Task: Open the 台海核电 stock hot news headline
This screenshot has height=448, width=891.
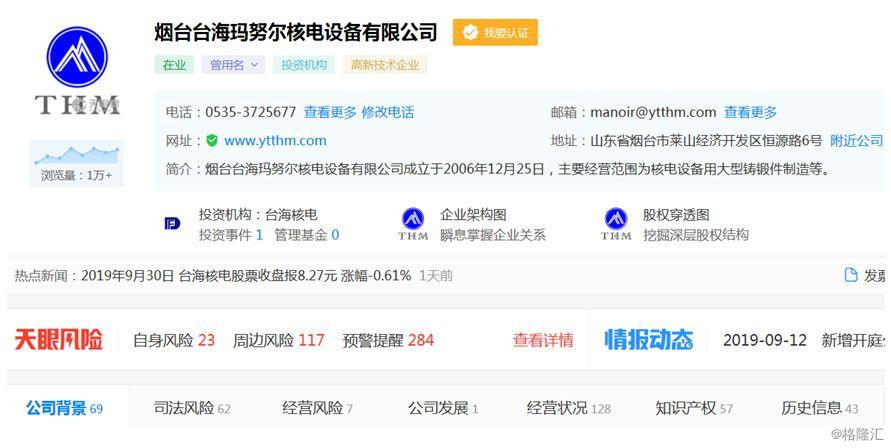Action: pyautogui.click(x=246, y=276)
